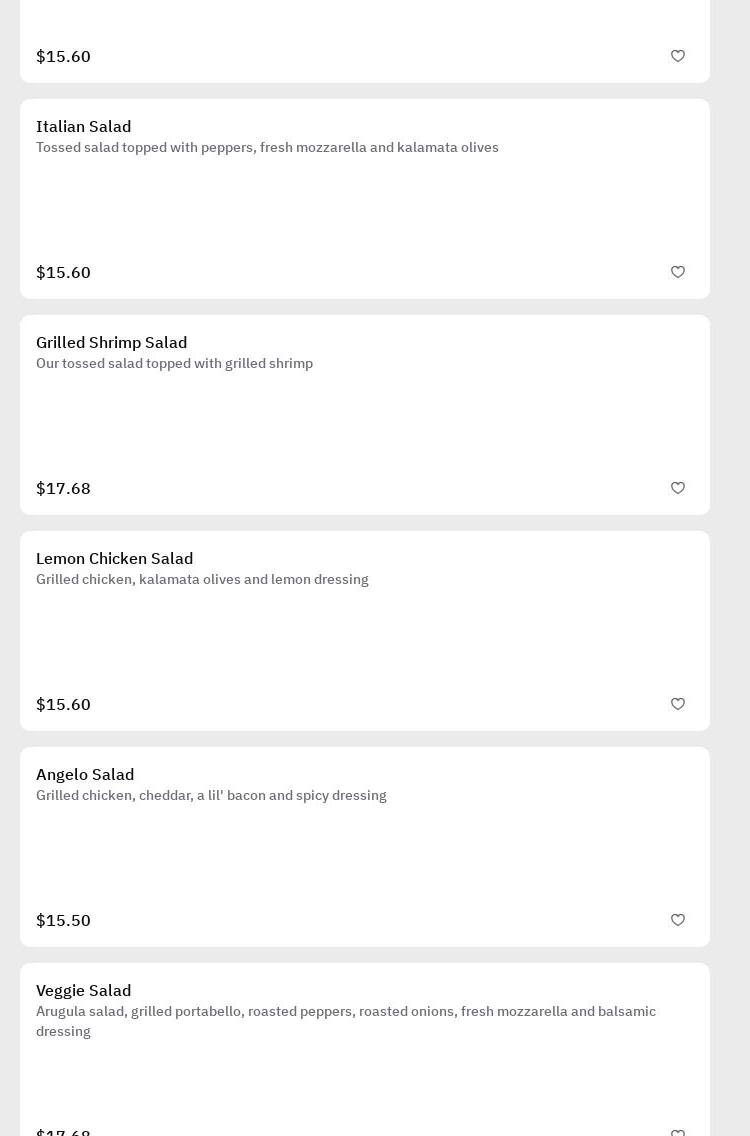
Task: Favorite the Italian Salad with its heart icon
Action: click(x=678, y=272)
